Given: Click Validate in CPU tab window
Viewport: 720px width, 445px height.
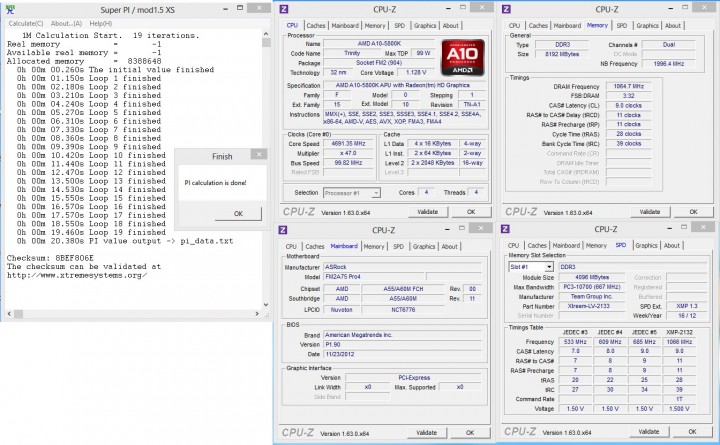Looking at the screenshot, I should (428, 212).
